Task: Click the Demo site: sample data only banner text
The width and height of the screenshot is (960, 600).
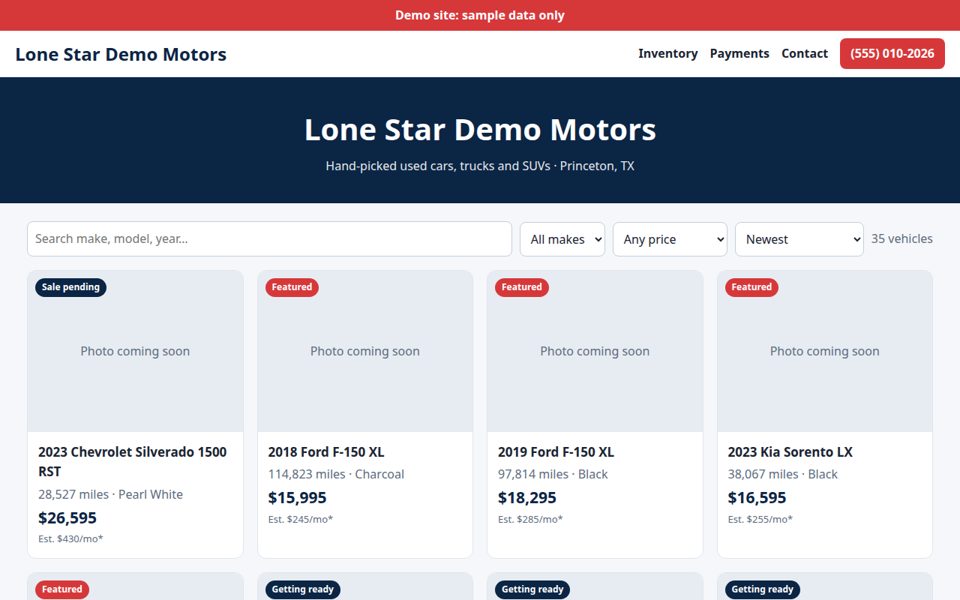Action: tap(479, 15)
